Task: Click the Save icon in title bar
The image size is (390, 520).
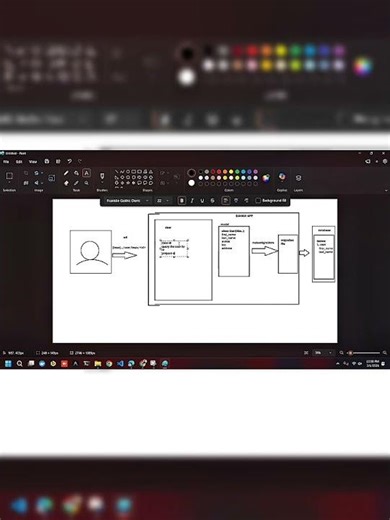Action: coord(47,161)
